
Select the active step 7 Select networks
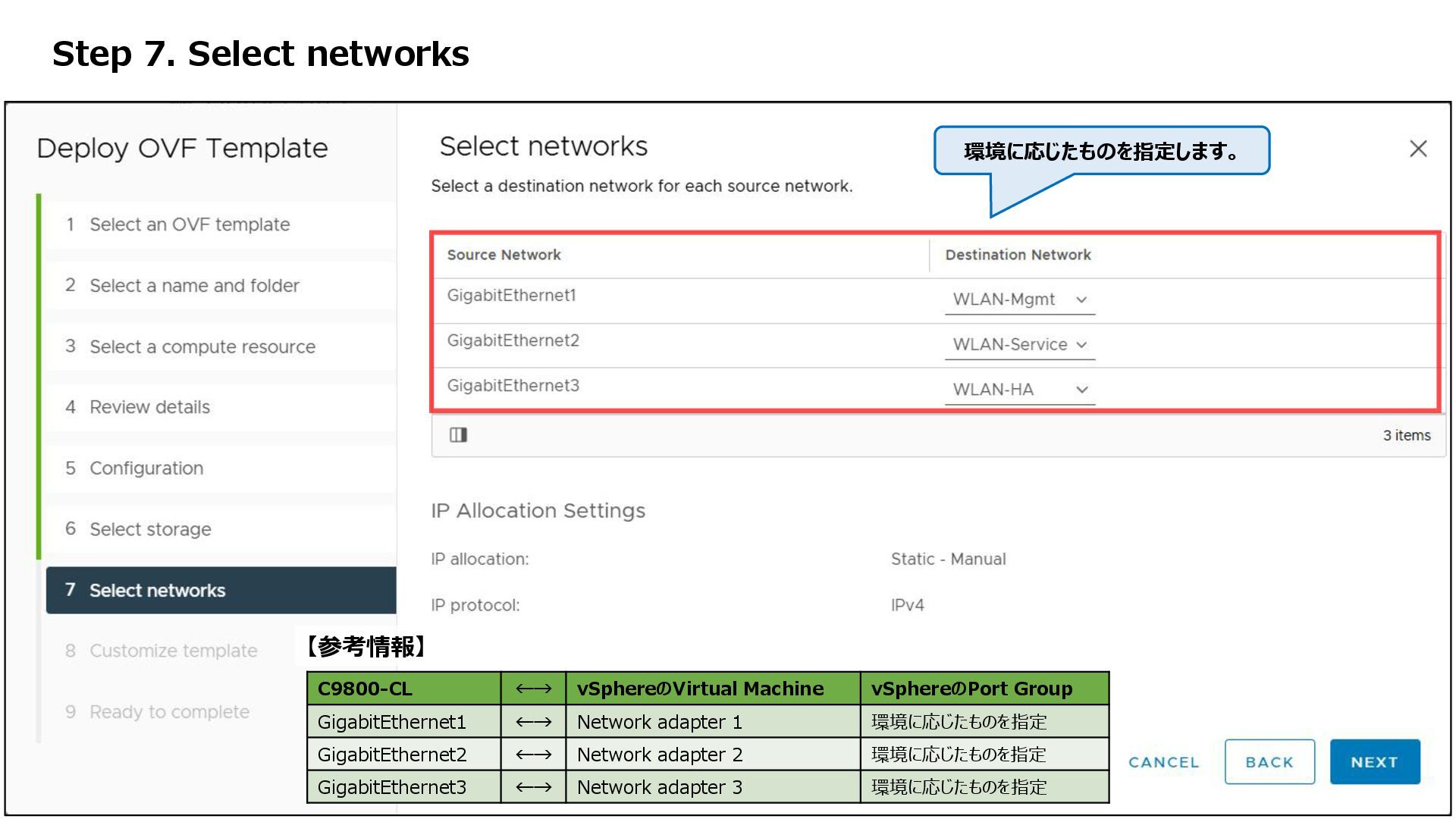[157, 590]
